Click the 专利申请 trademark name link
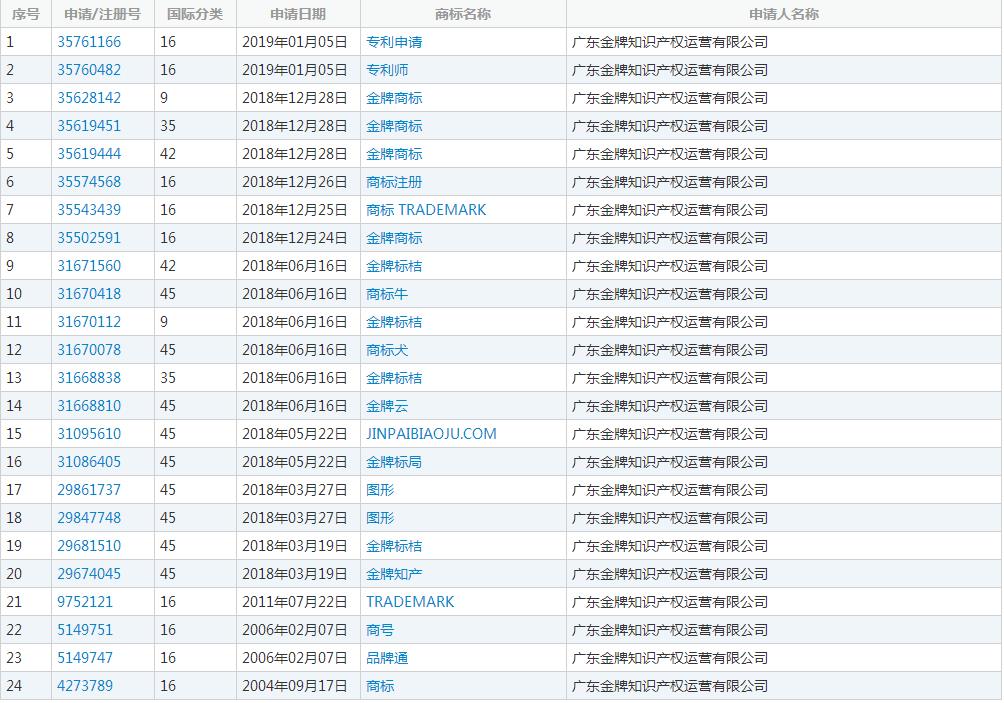Viewport: 1004px width, 703px height. click(x=394, y=42)
